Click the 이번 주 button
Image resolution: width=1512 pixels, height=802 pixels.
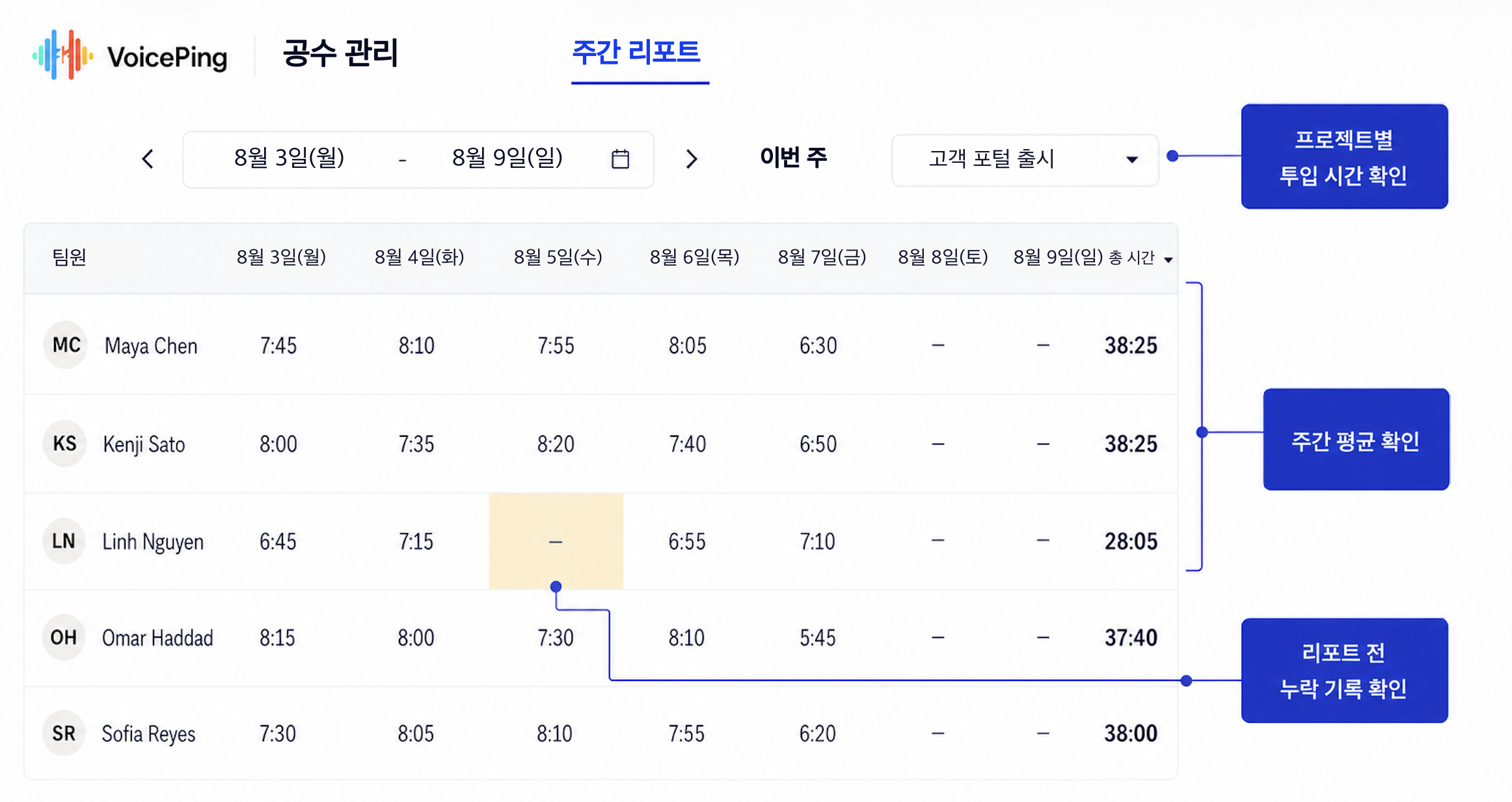click(794, 158)
